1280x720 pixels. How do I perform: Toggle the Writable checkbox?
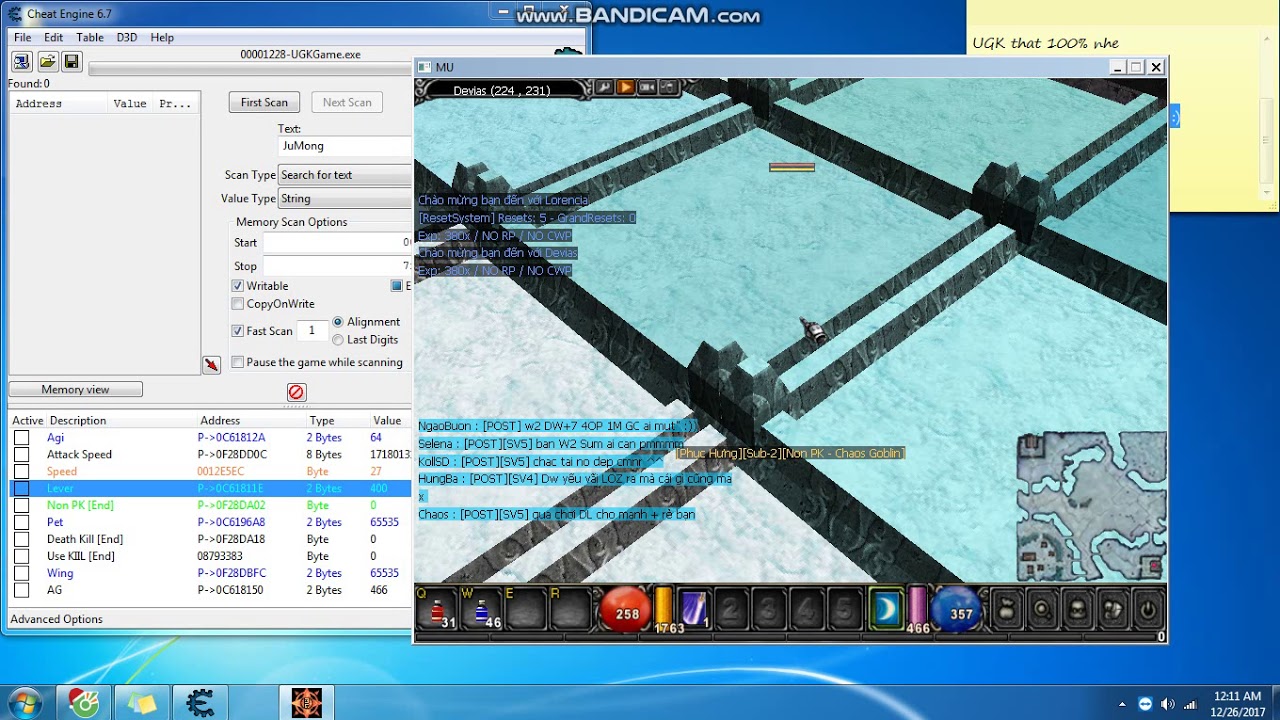pyautogui.click(x=238, y=286)
